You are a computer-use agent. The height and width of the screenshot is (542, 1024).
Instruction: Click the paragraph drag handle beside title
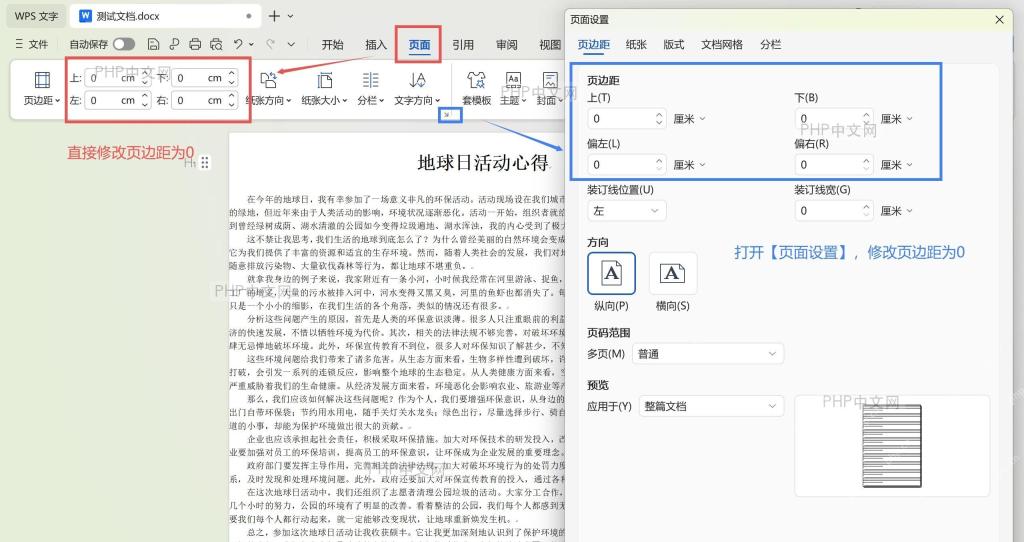205,163
